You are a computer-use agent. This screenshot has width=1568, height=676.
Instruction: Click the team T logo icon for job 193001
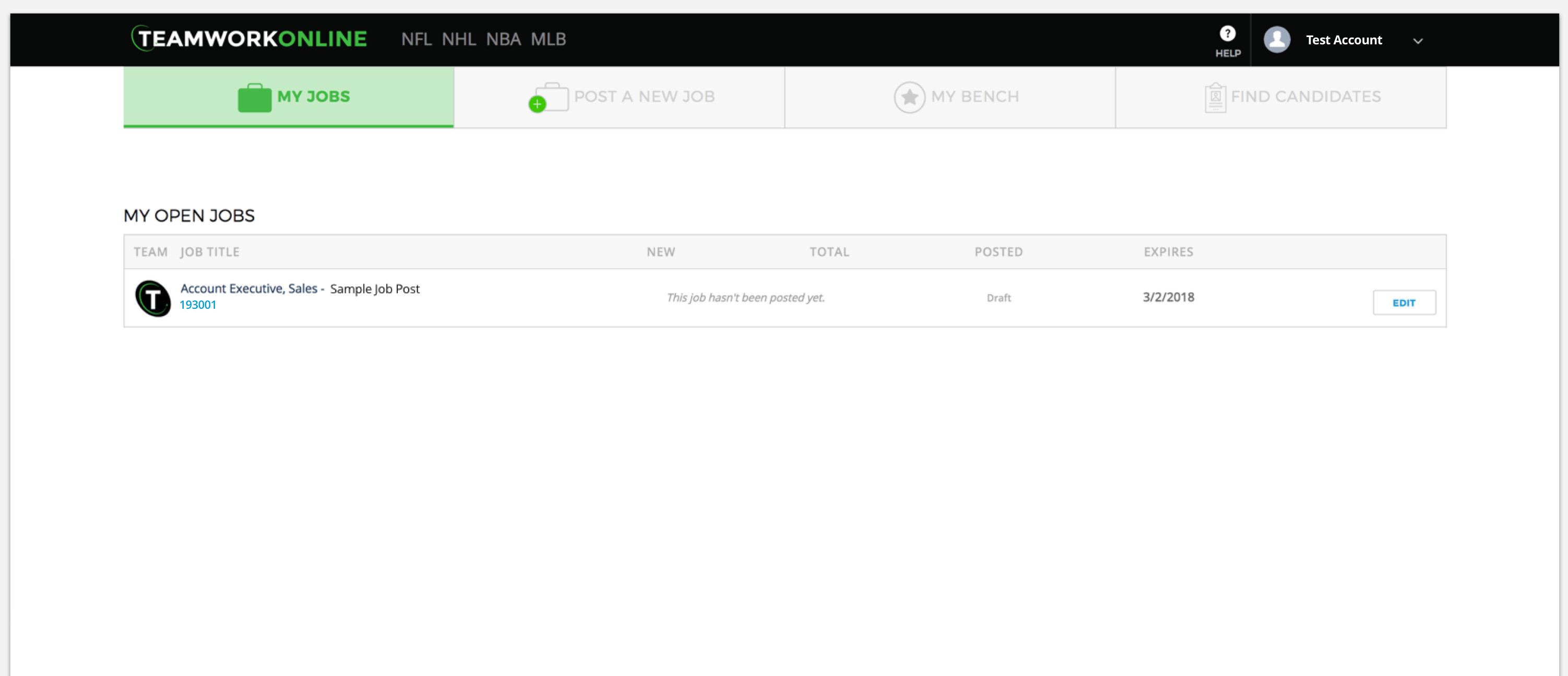tap(151, 298)
